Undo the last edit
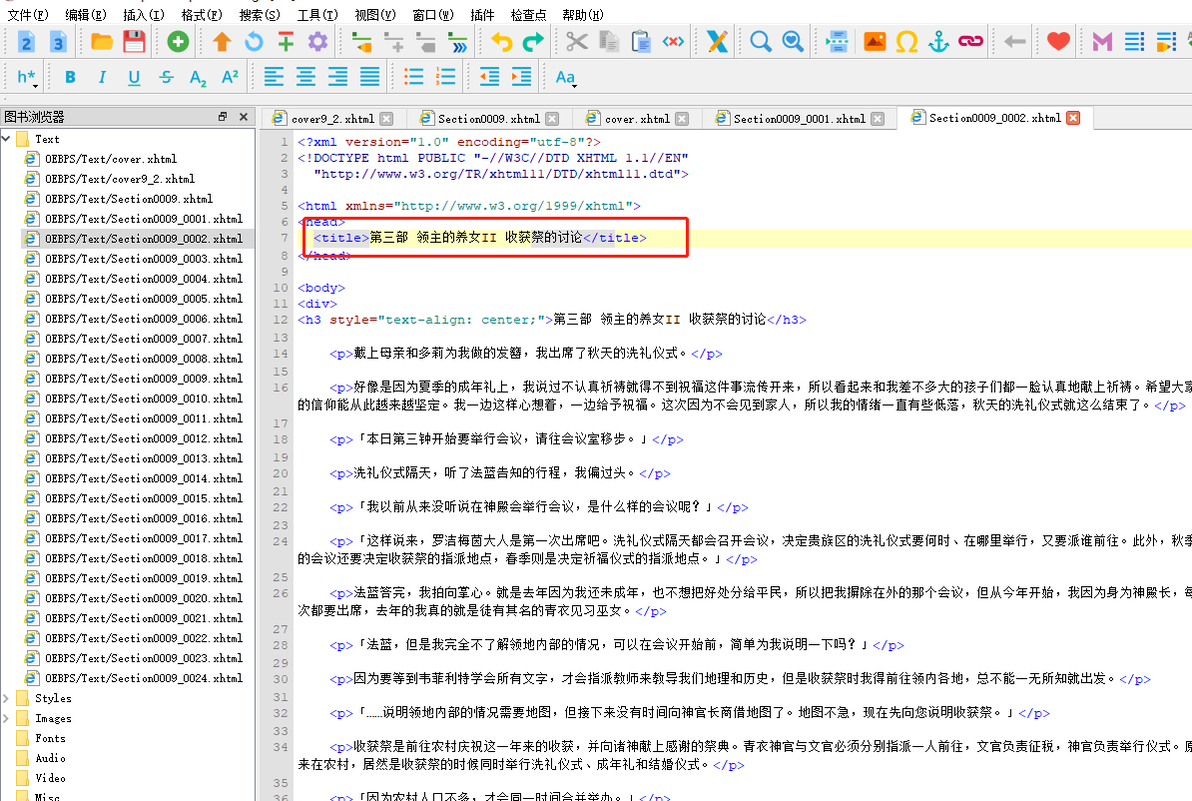The height and width of the screenshot is (801, 1192). click(x=502, y=42)
